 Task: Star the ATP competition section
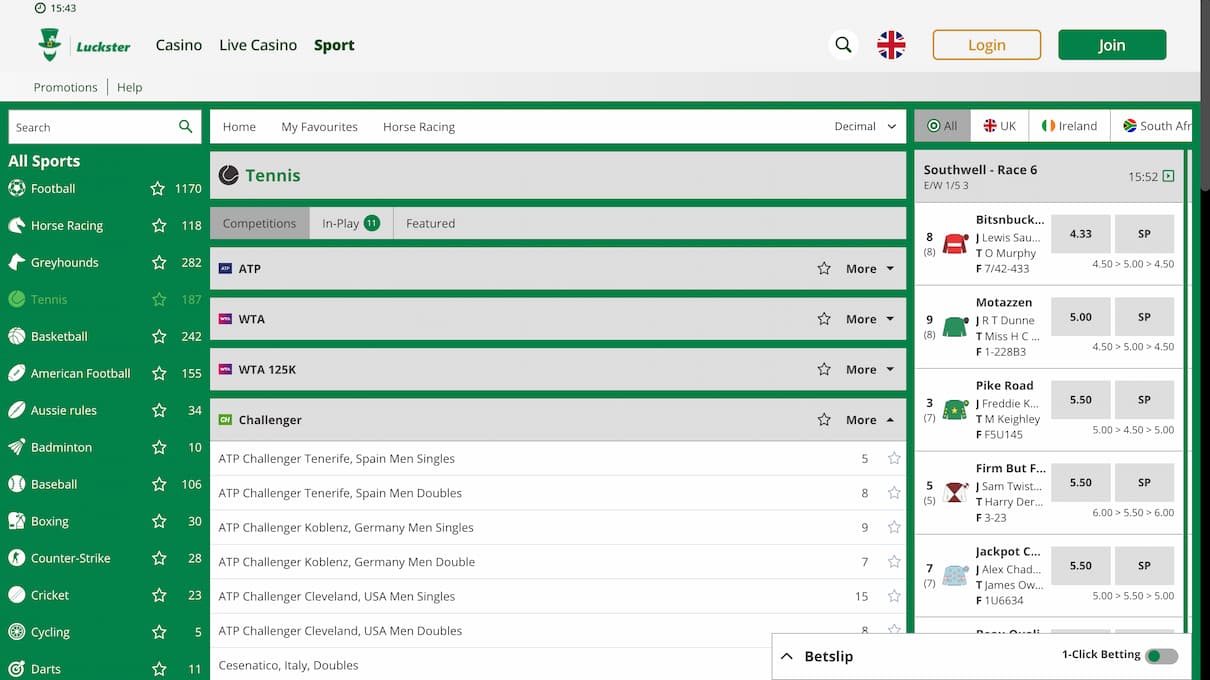[823, 268]
